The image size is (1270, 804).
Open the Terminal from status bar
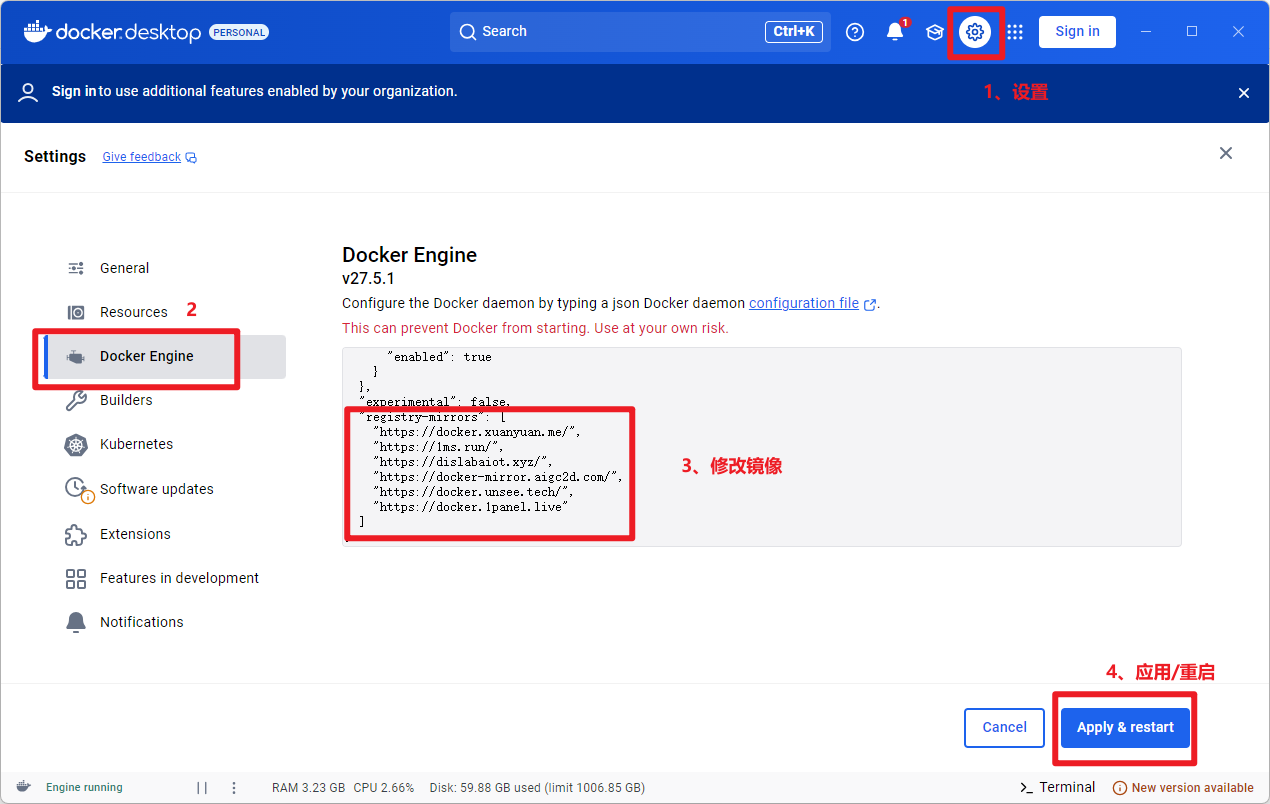(x=1057, y=787)
